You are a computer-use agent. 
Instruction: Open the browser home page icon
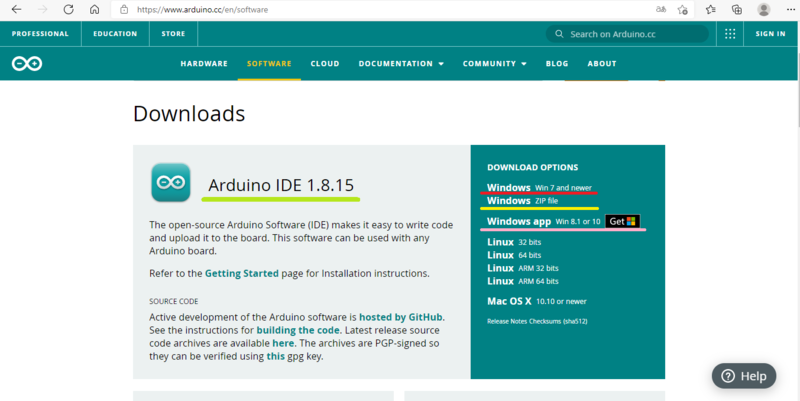(94, 9)
